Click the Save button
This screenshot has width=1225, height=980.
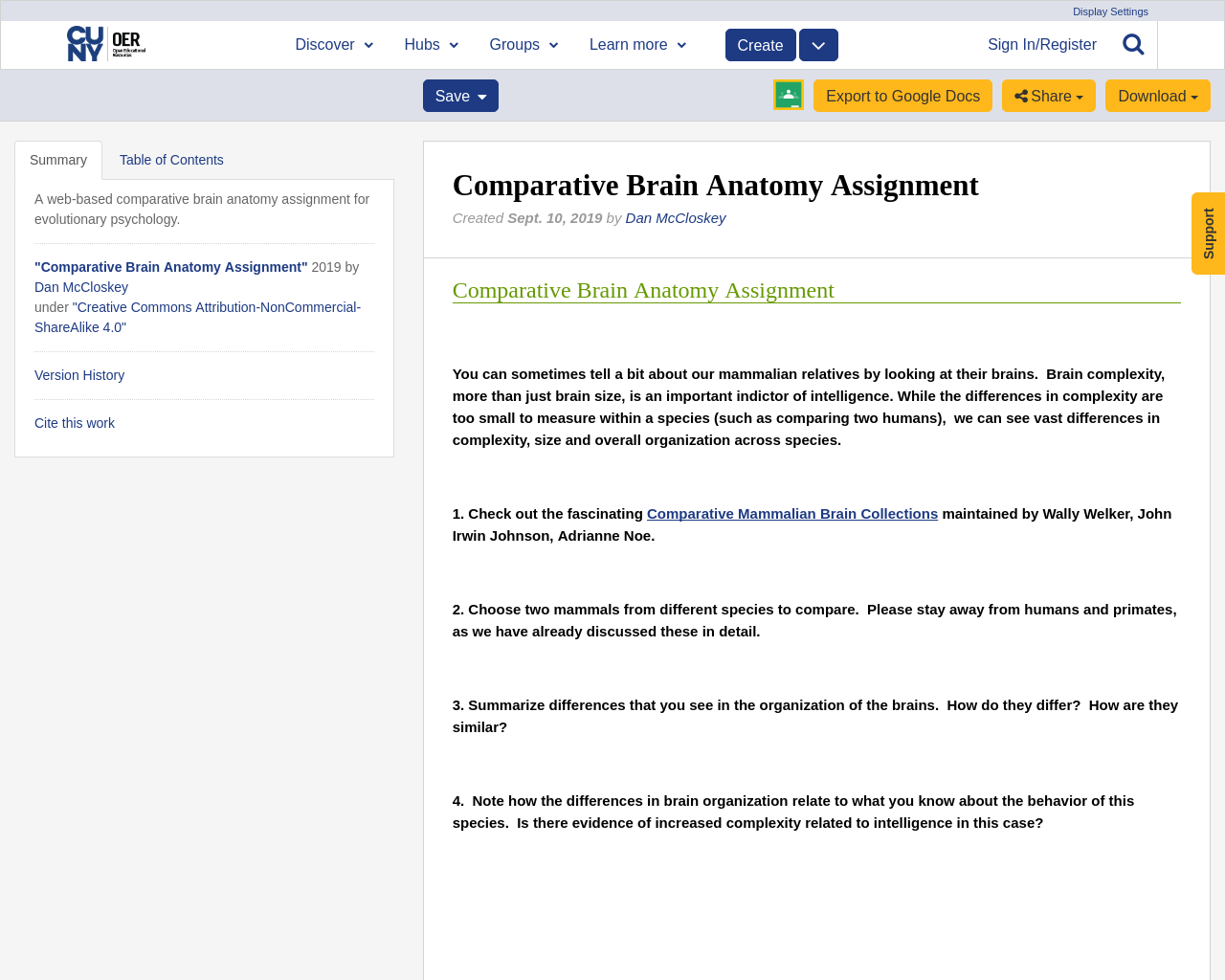click(x=460, y=95)
